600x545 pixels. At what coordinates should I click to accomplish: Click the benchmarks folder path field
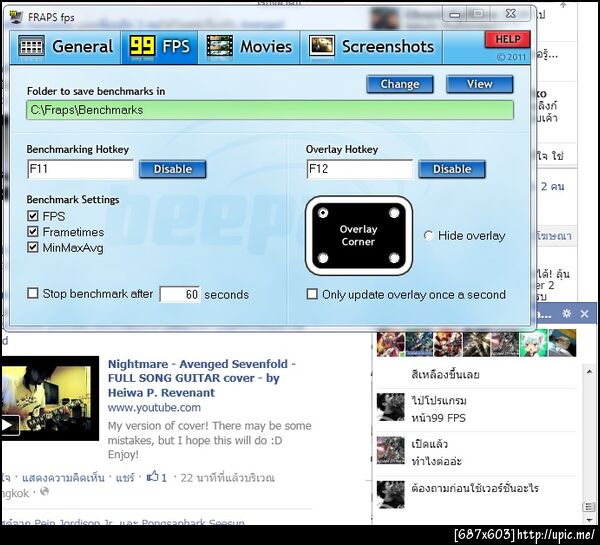coord(270,110)
